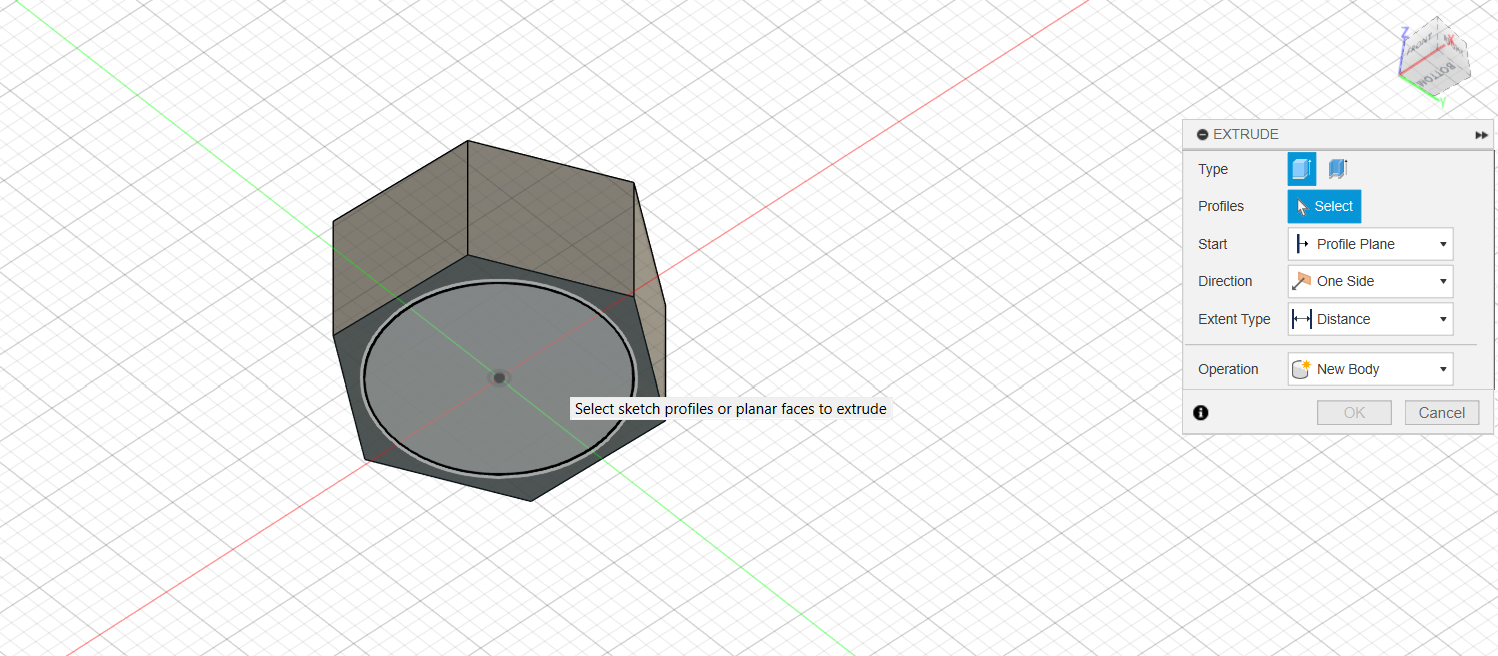Viewport: 1498px width, 656px height.
Task: Click the OK button
Action: [1354, 413]
